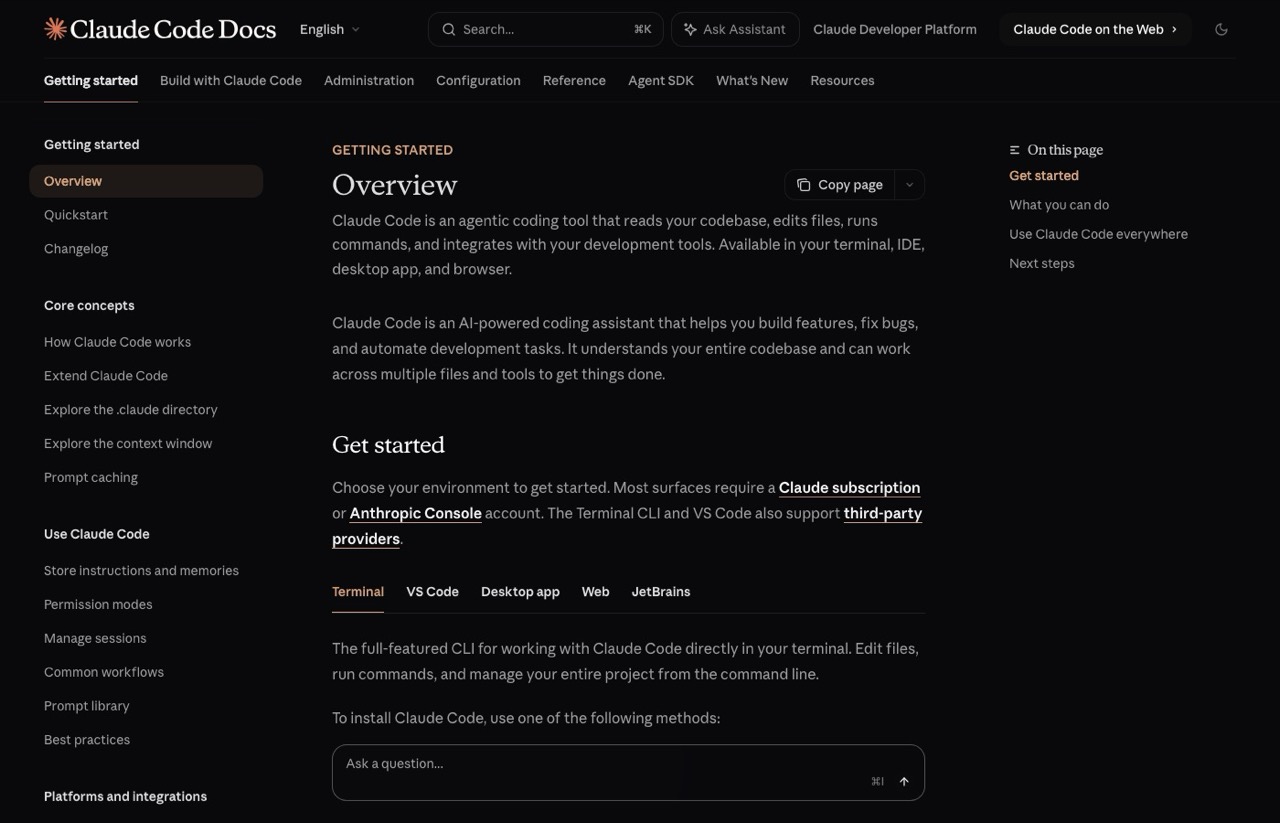Viewport: 1280px width, 823px height.
Task: Click the On this page list icon
Action: [1015, 150]
